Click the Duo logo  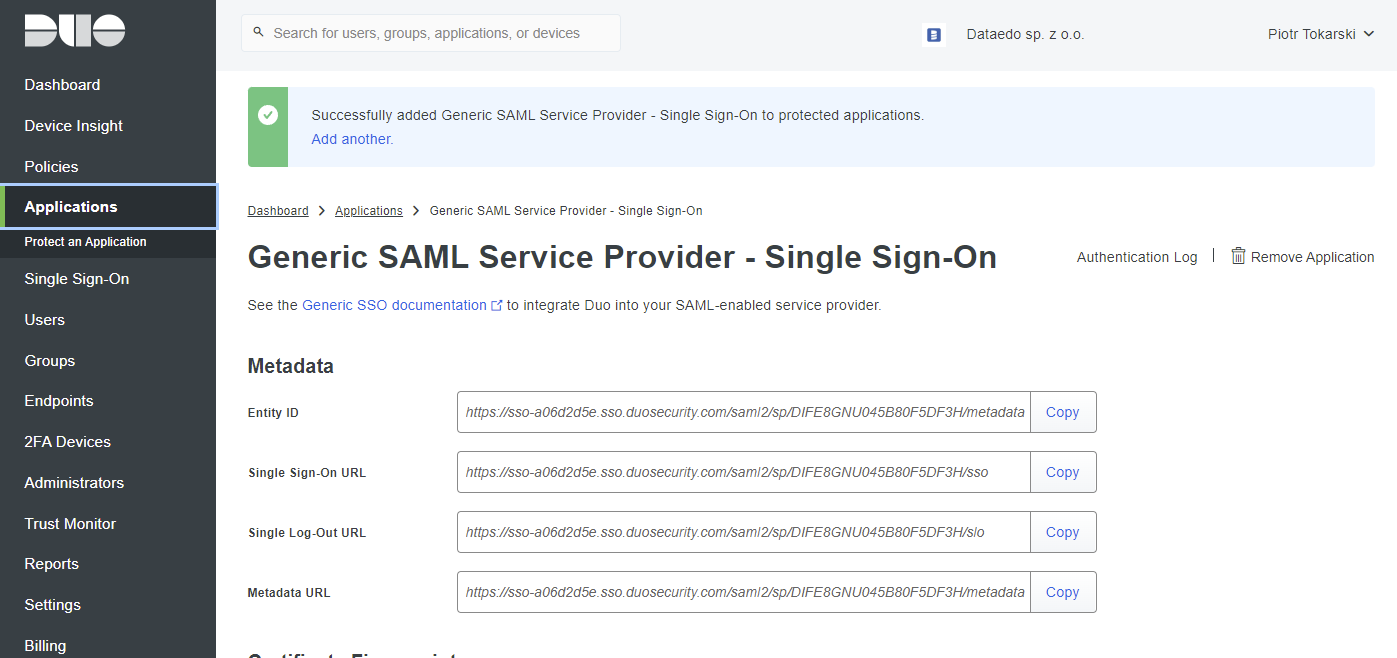click(75, 31)
